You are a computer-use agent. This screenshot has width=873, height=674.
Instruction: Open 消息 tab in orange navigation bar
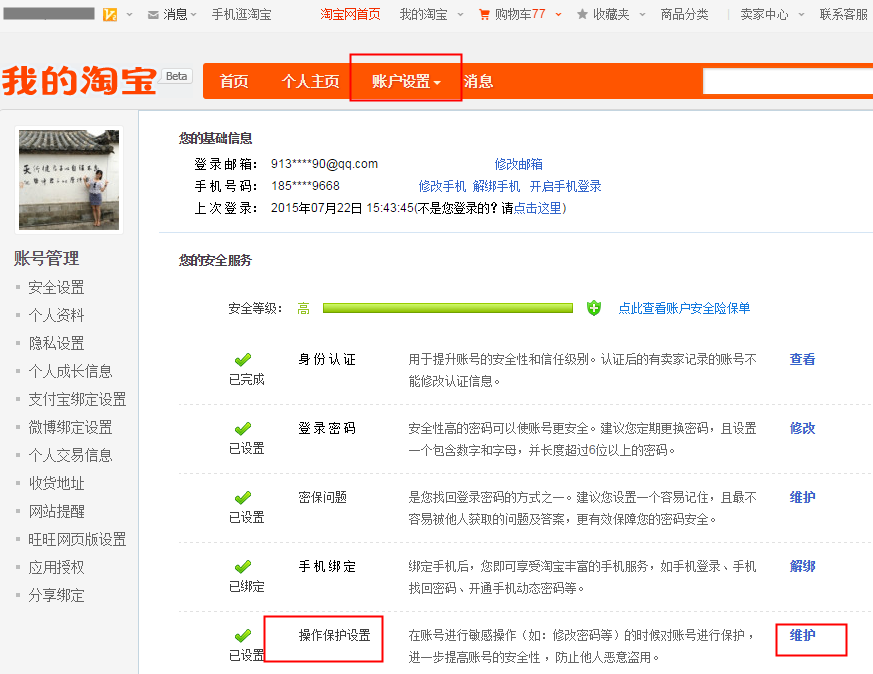[x=478, y=81]
